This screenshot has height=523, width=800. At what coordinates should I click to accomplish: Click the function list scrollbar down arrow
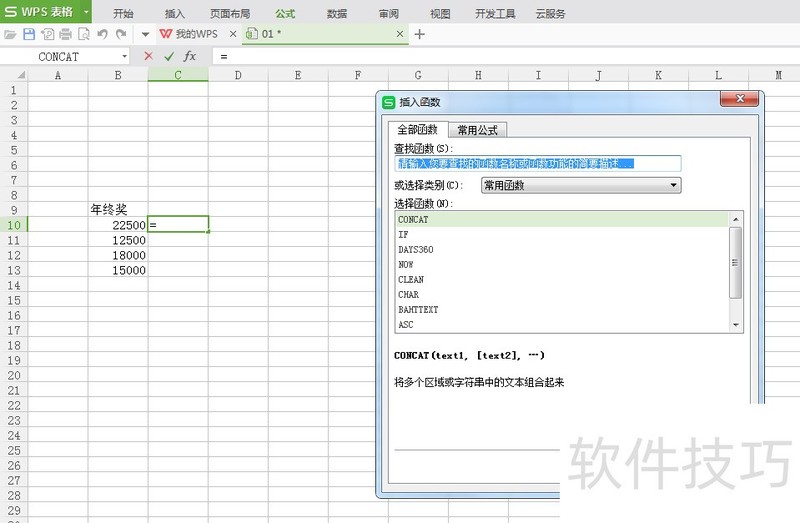[x=736, y=324]
